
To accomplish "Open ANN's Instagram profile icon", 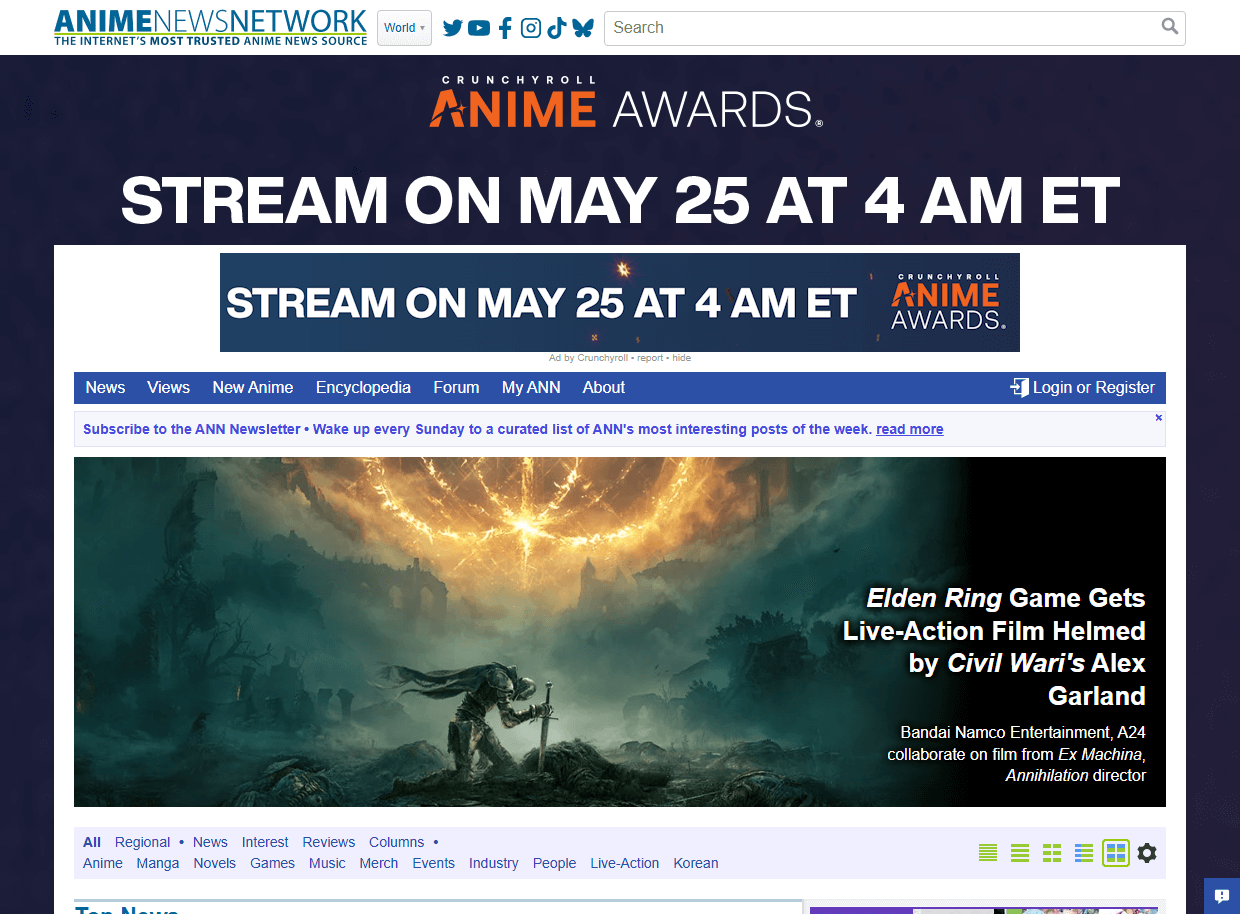I will [531, 28].
